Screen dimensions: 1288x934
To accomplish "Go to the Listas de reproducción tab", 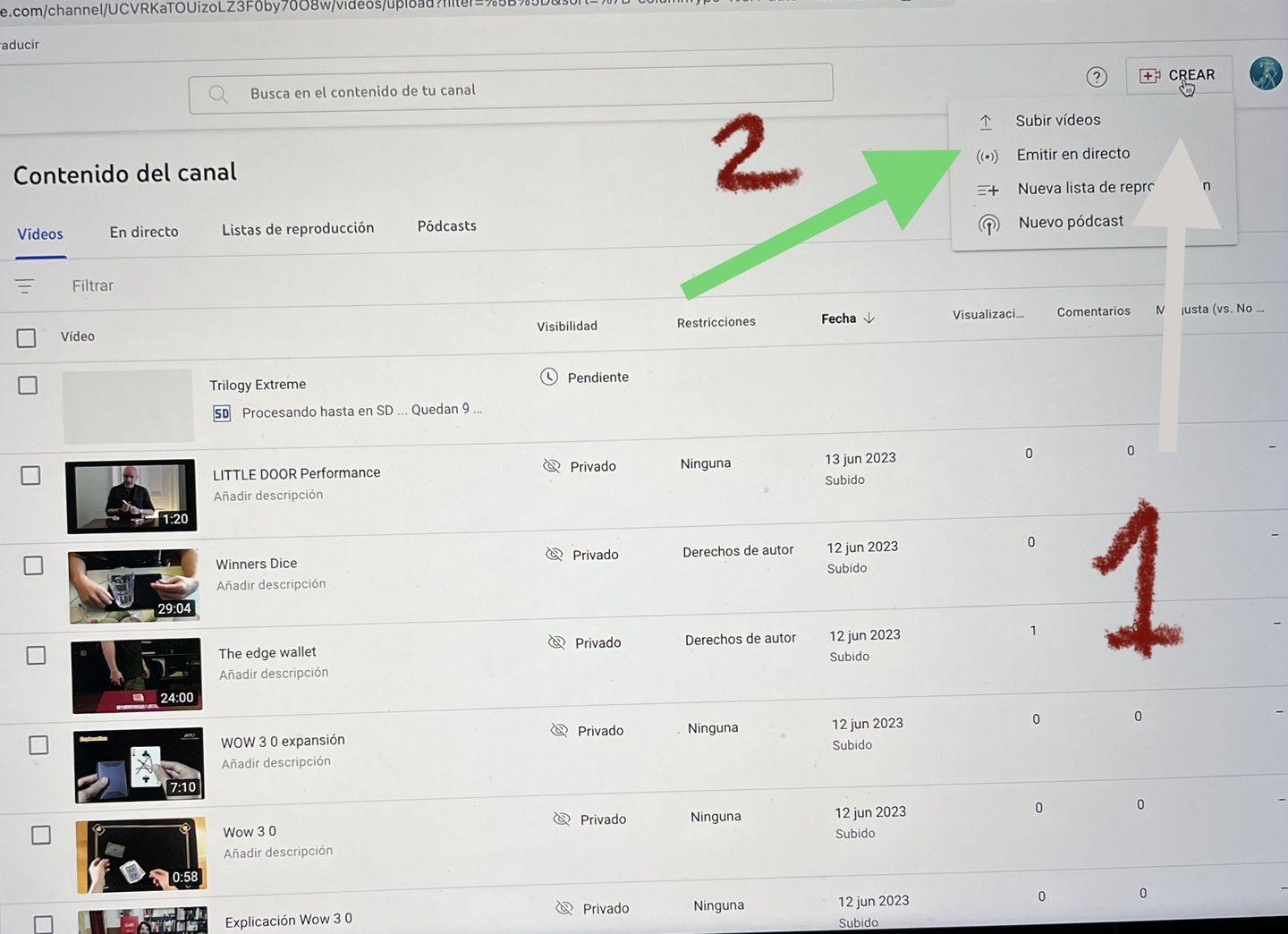I will pos(298,229).
